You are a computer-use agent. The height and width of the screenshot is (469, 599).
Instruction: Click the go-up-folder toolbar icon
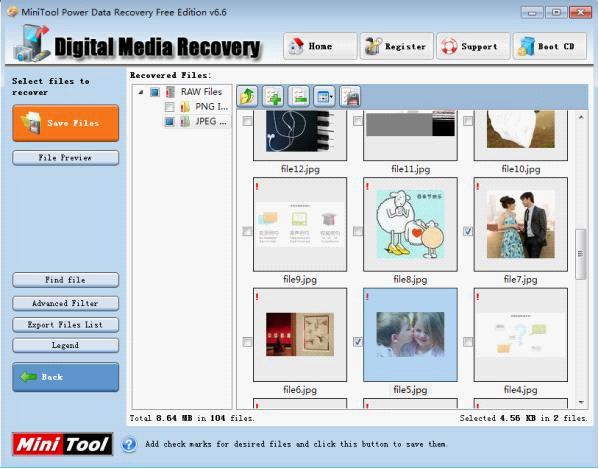(x=247, y=96)
